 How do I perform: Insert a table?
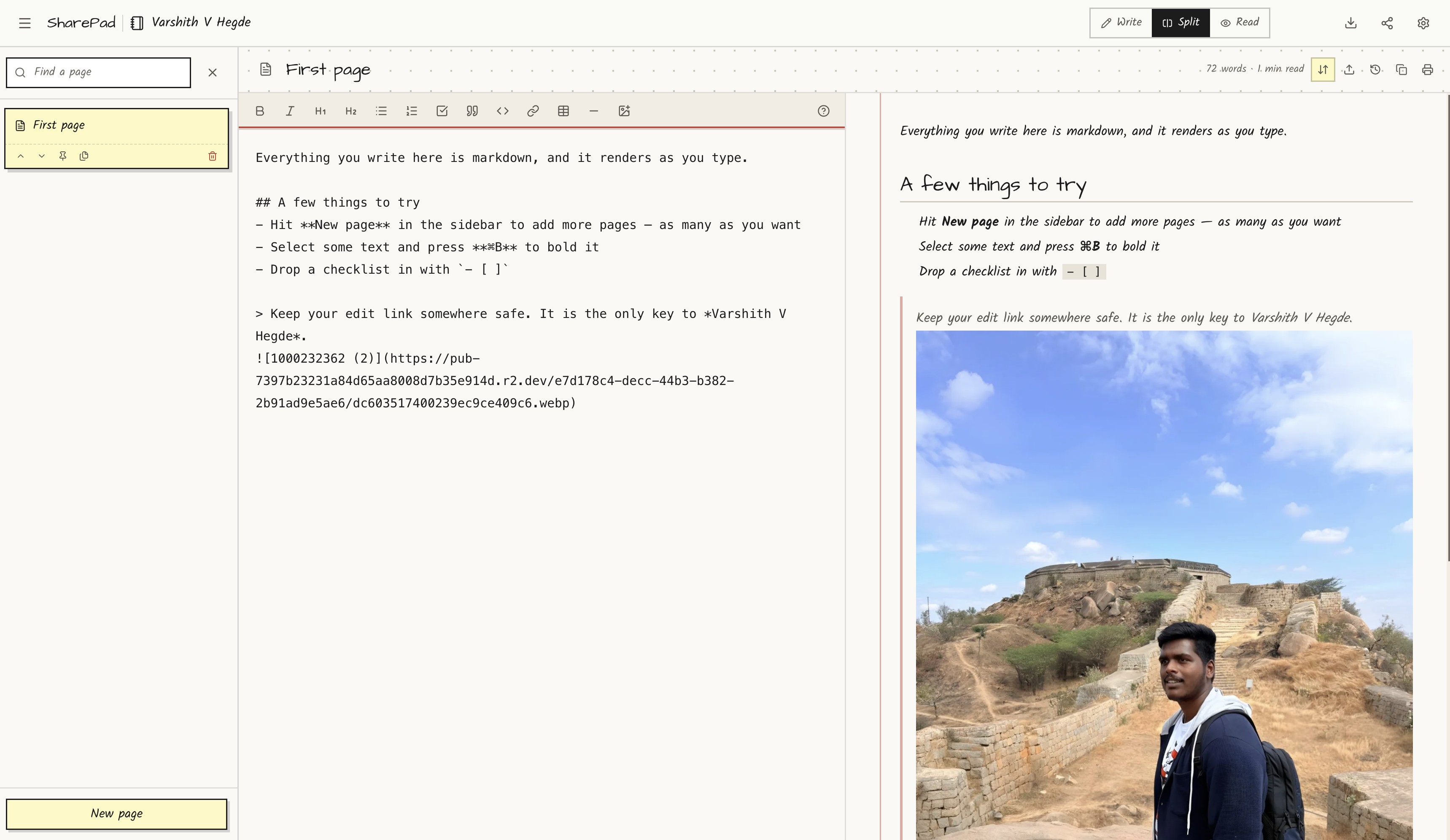pyautogui.click(x=563, y=111)
